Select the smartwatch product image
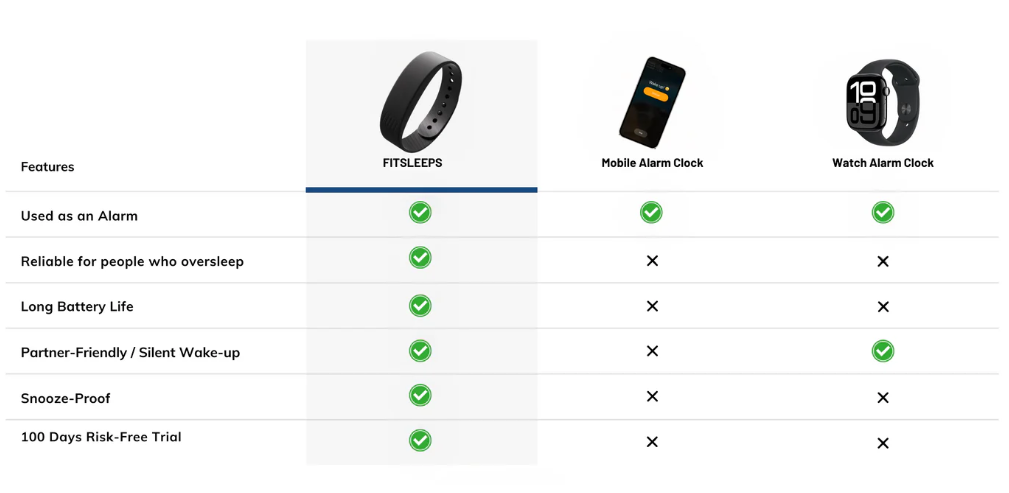Screen dimensions: 1009x493 click(x=883, y=99)
